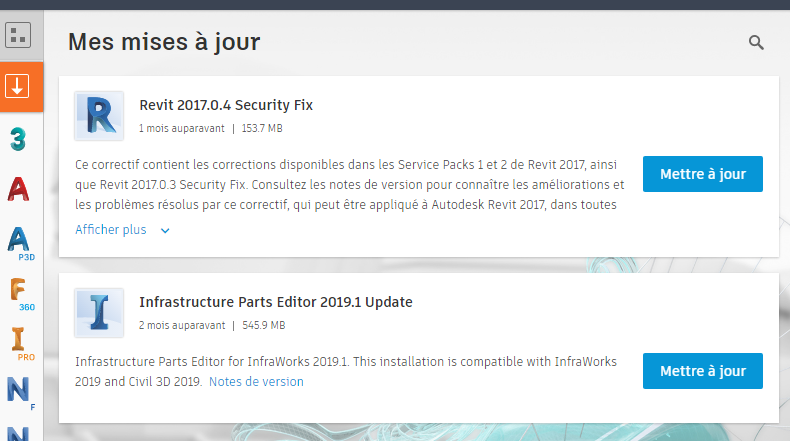Select the orange updates download icon
The width and height of the screenshot is (790, 441).
pos(17,86)
